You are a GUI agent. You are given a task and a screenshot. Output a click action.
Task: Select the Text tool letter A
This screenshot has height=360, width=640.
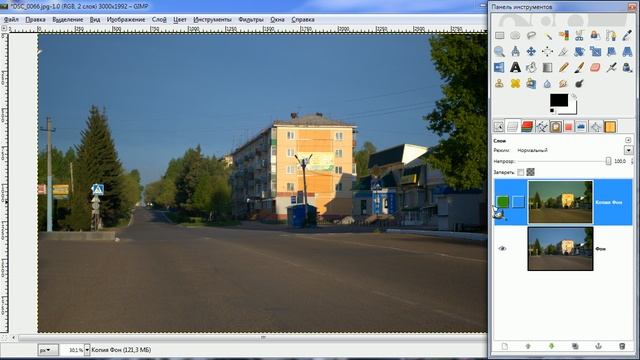pyautogui.click(x=515, y=67)
